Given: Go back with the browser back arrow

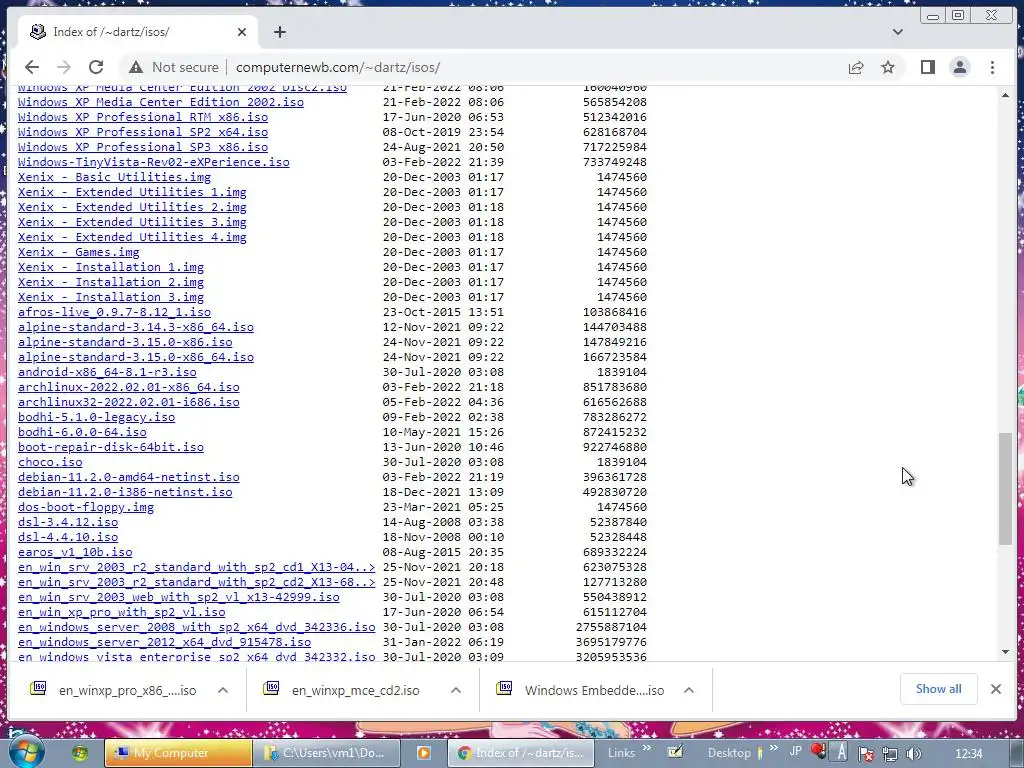Looking at the screenshot, I should (31, 67).
